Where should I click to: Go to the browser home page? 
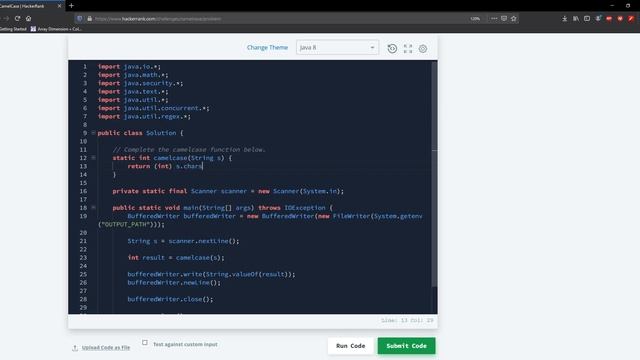click(29, 18)
